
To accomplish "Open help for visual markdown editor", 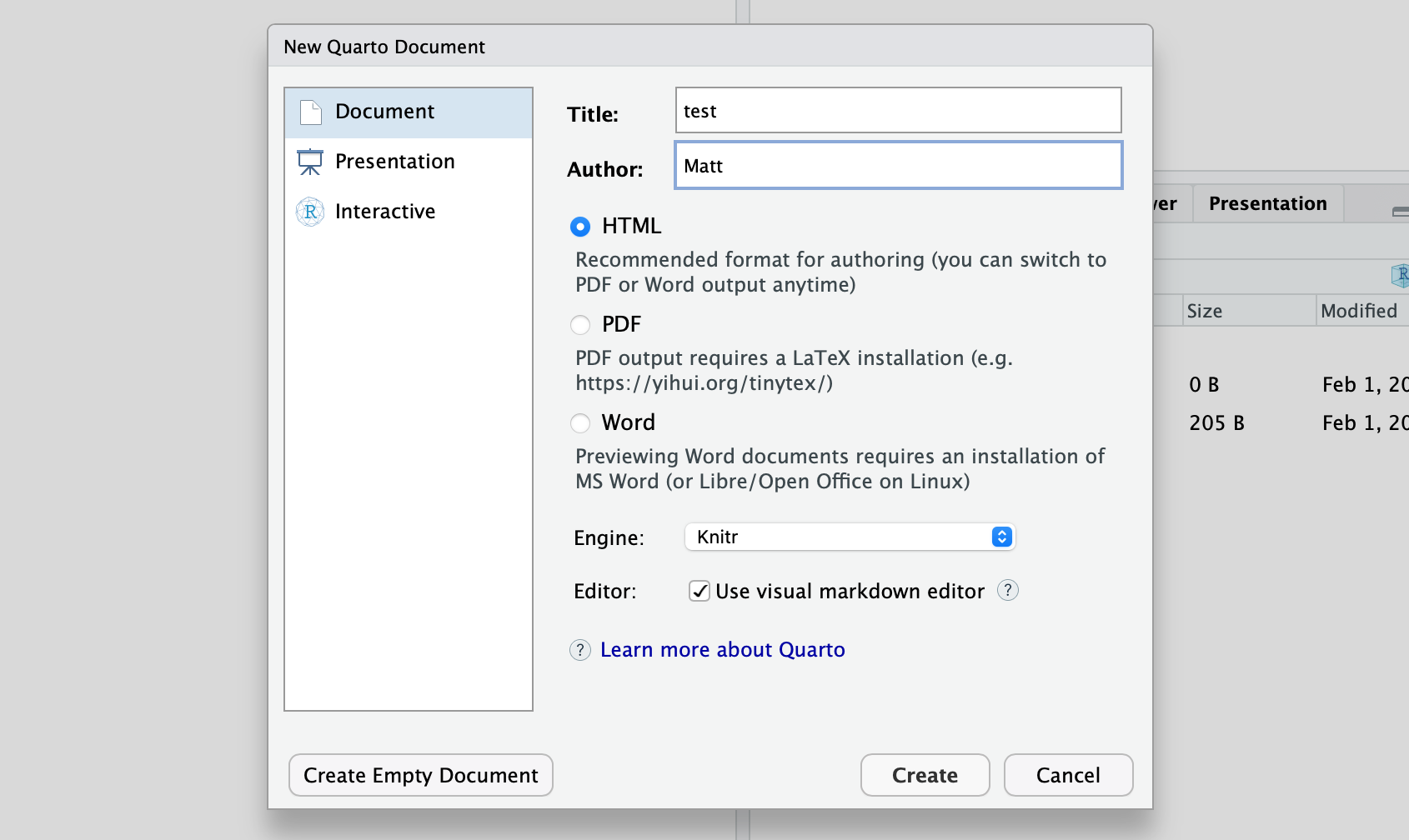I will pos(1008,590).
